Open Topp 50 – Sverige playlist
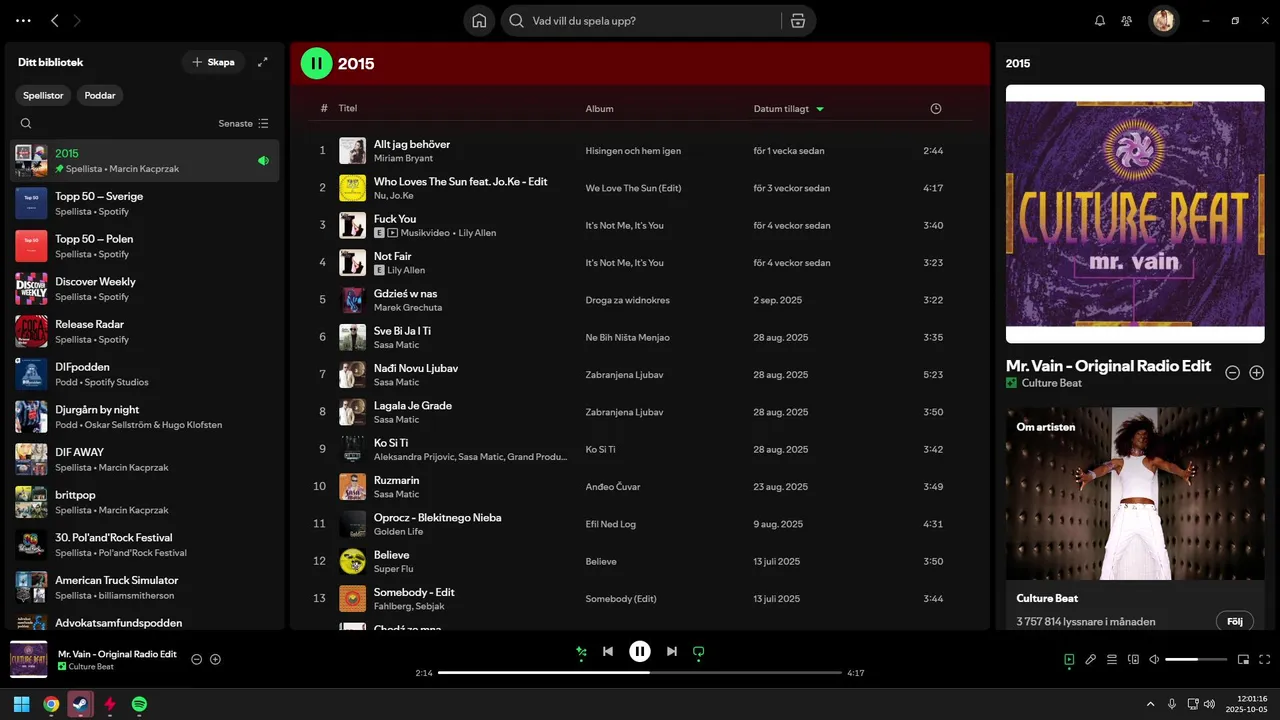 pyautogui.click(x=145, y=203)
